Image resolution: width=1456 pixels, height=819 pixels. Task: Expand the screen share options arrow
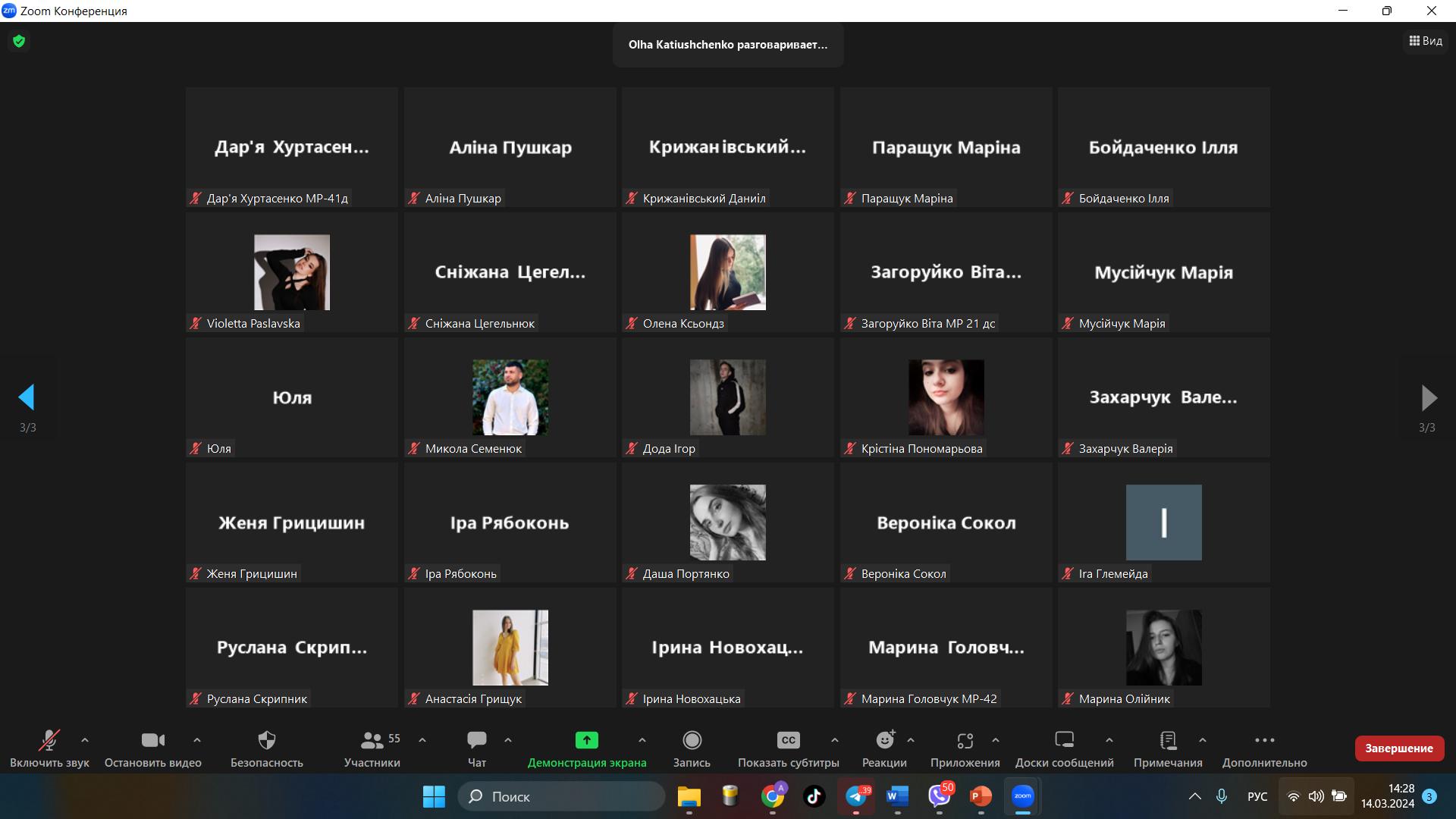642,740
